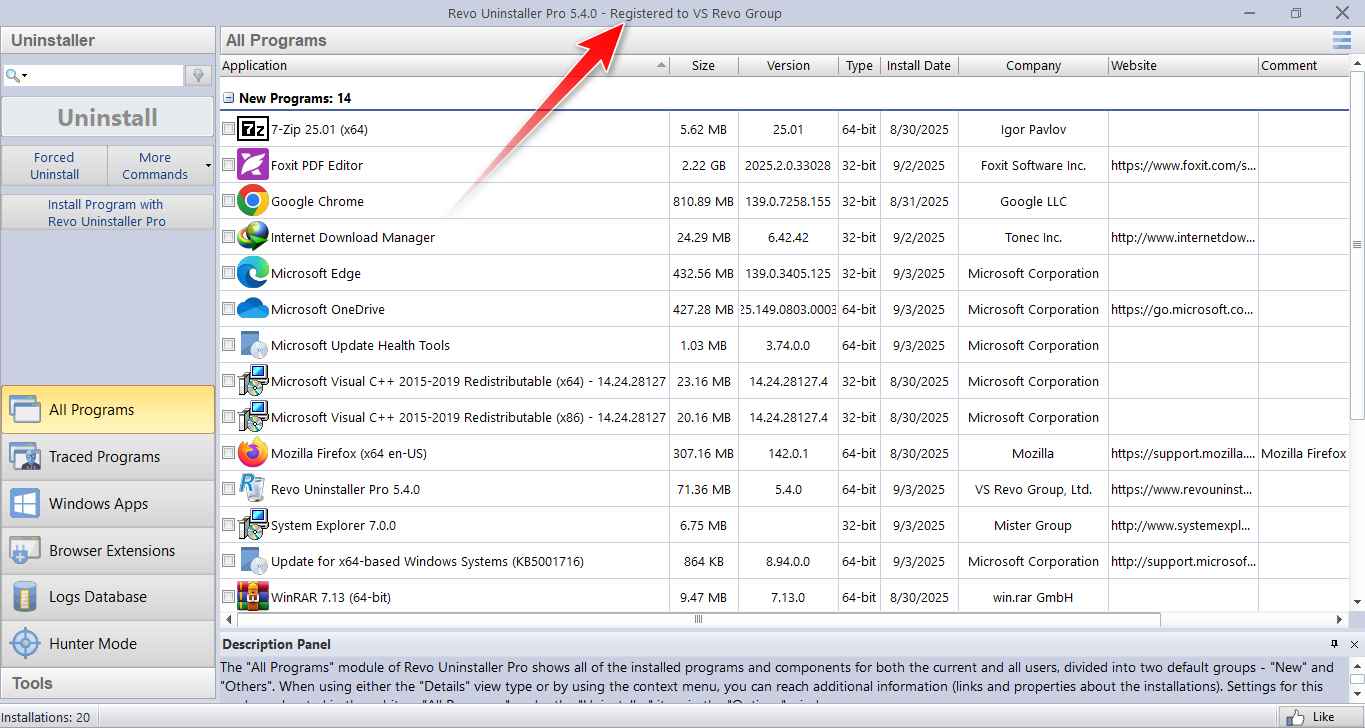Click the Visual C++ Redistributable (x64) icon
The image size is (1365, 728).
point(253,381)
